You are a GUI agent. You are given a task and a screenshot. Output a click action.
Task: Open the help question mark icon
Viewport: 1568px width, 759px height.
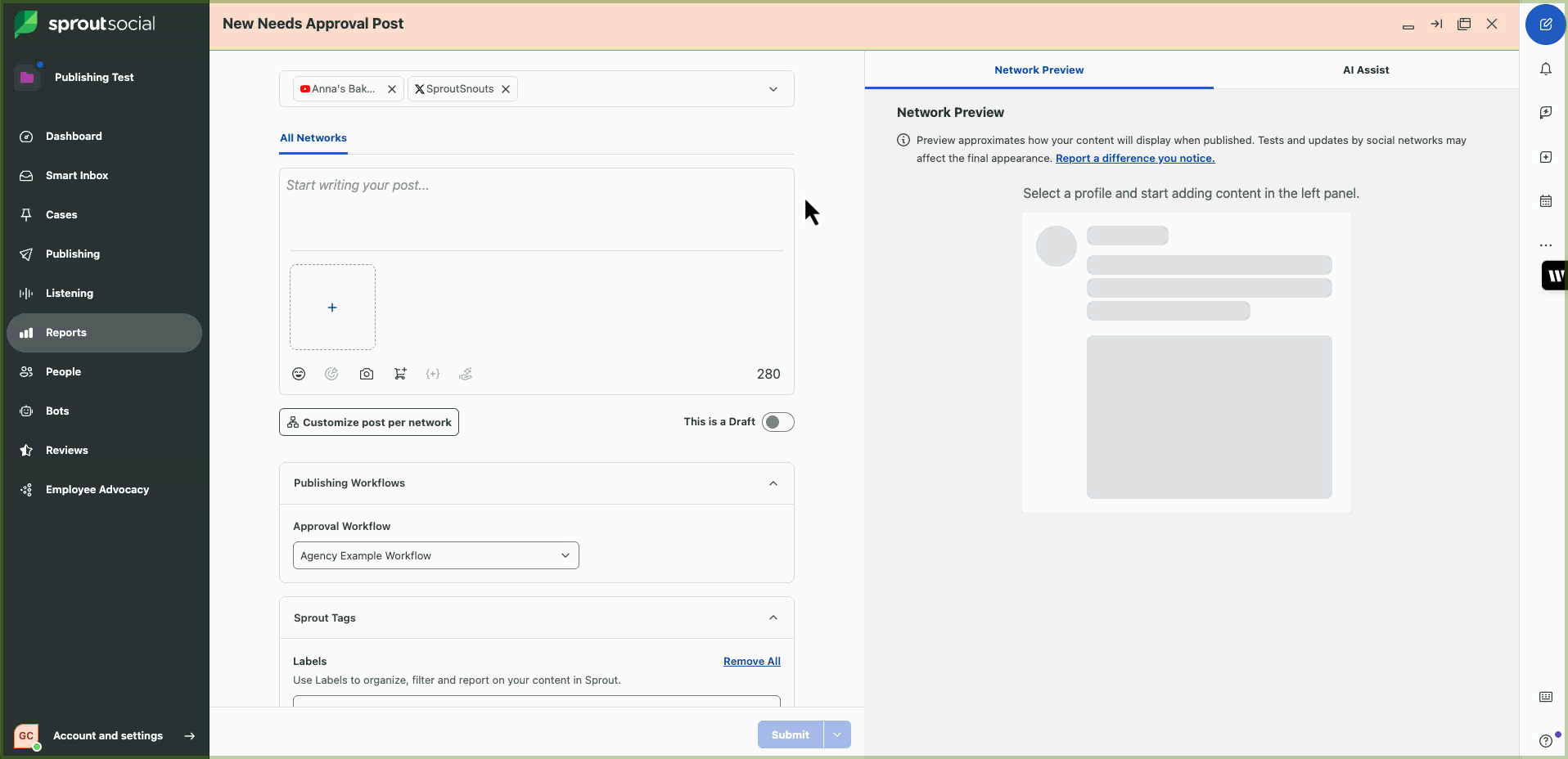(x=1546, y=741)
